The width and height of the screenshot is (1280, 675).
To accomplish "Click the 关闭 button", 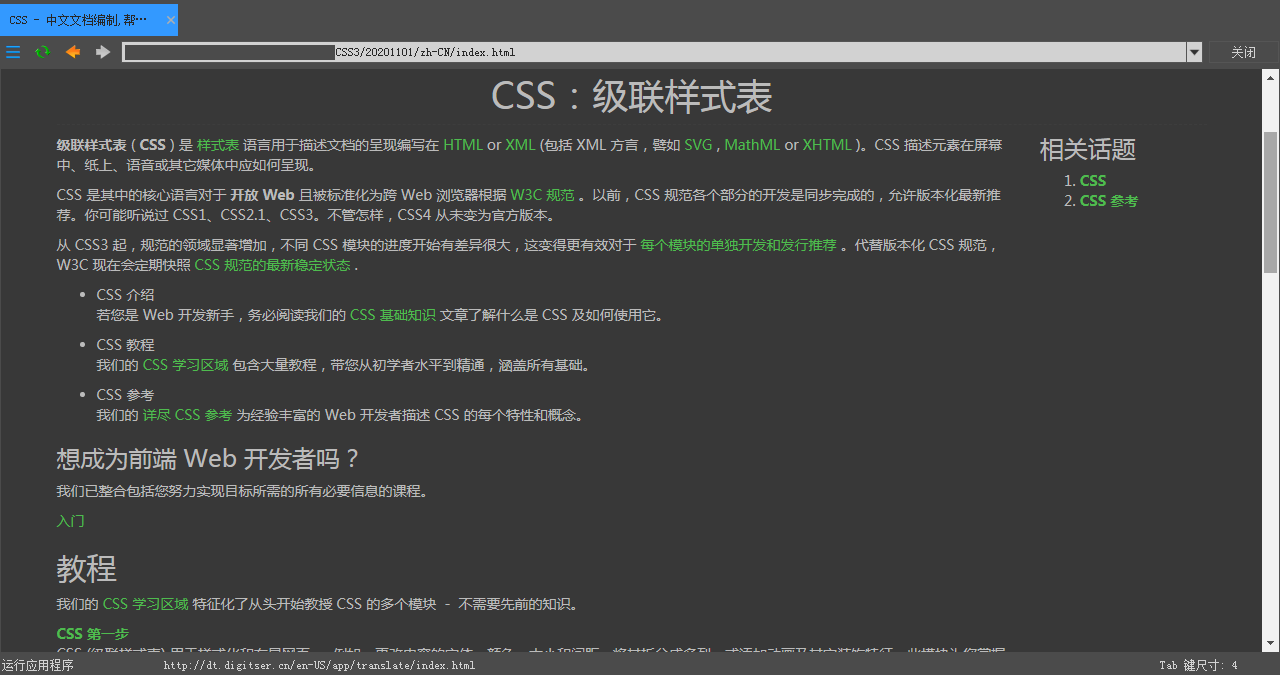I will point(1243,52).
